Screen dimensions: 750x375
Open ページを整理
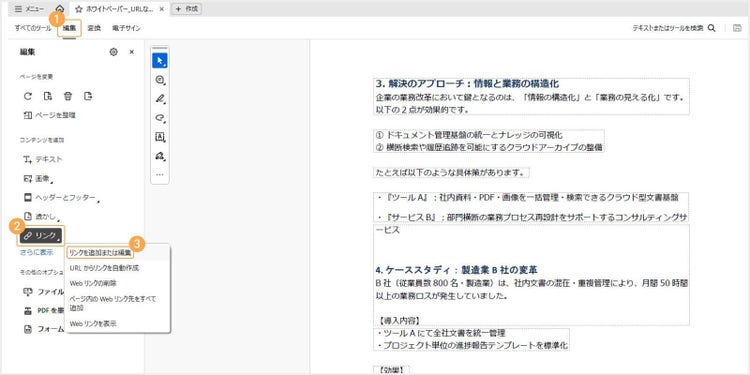(50, 115)
